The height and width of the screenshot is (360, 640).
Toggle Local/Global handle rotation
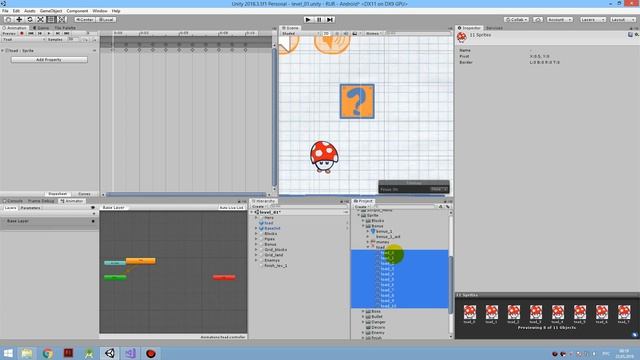106,19
